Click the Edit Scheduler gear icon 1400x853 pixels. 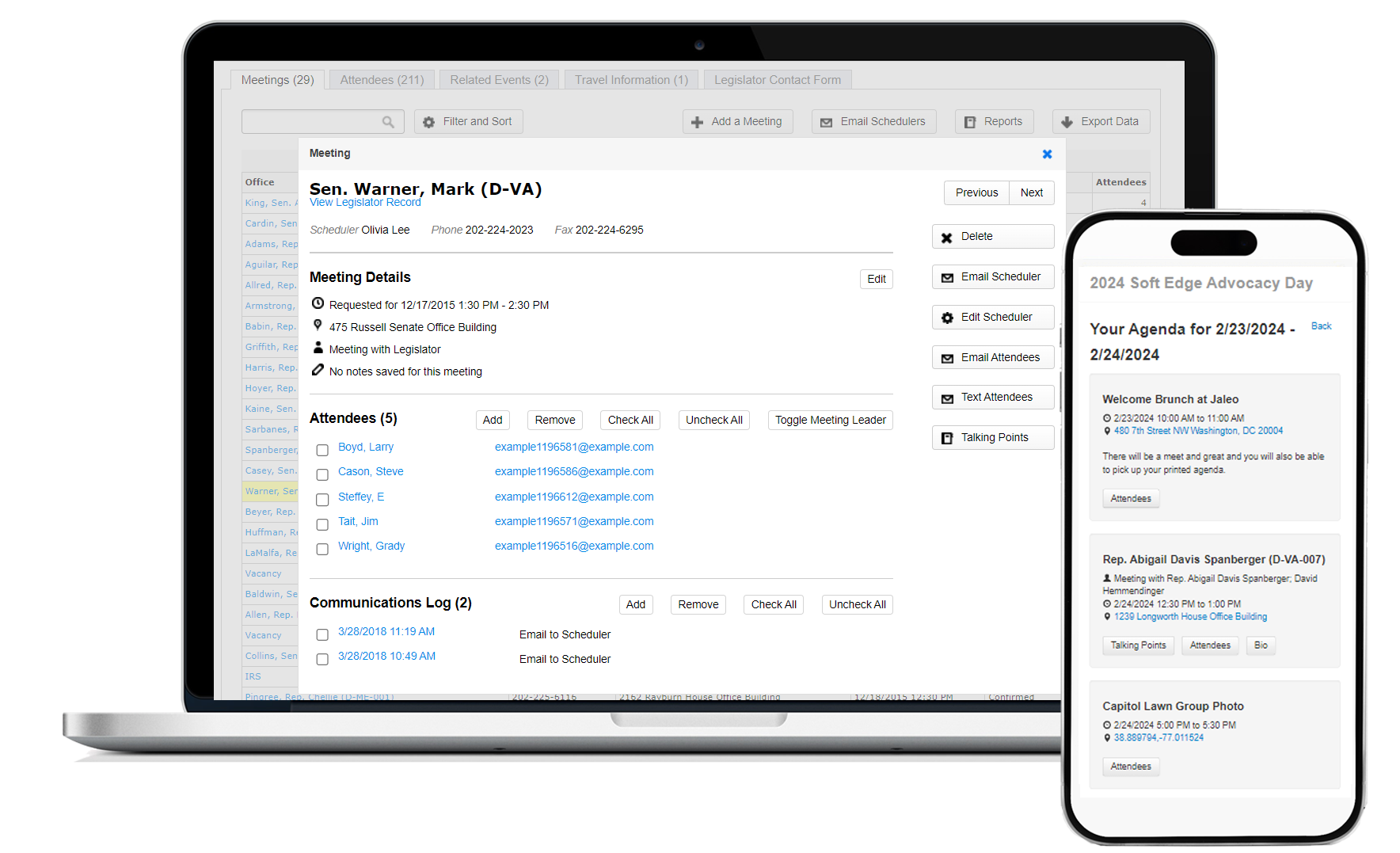(947, 318)
